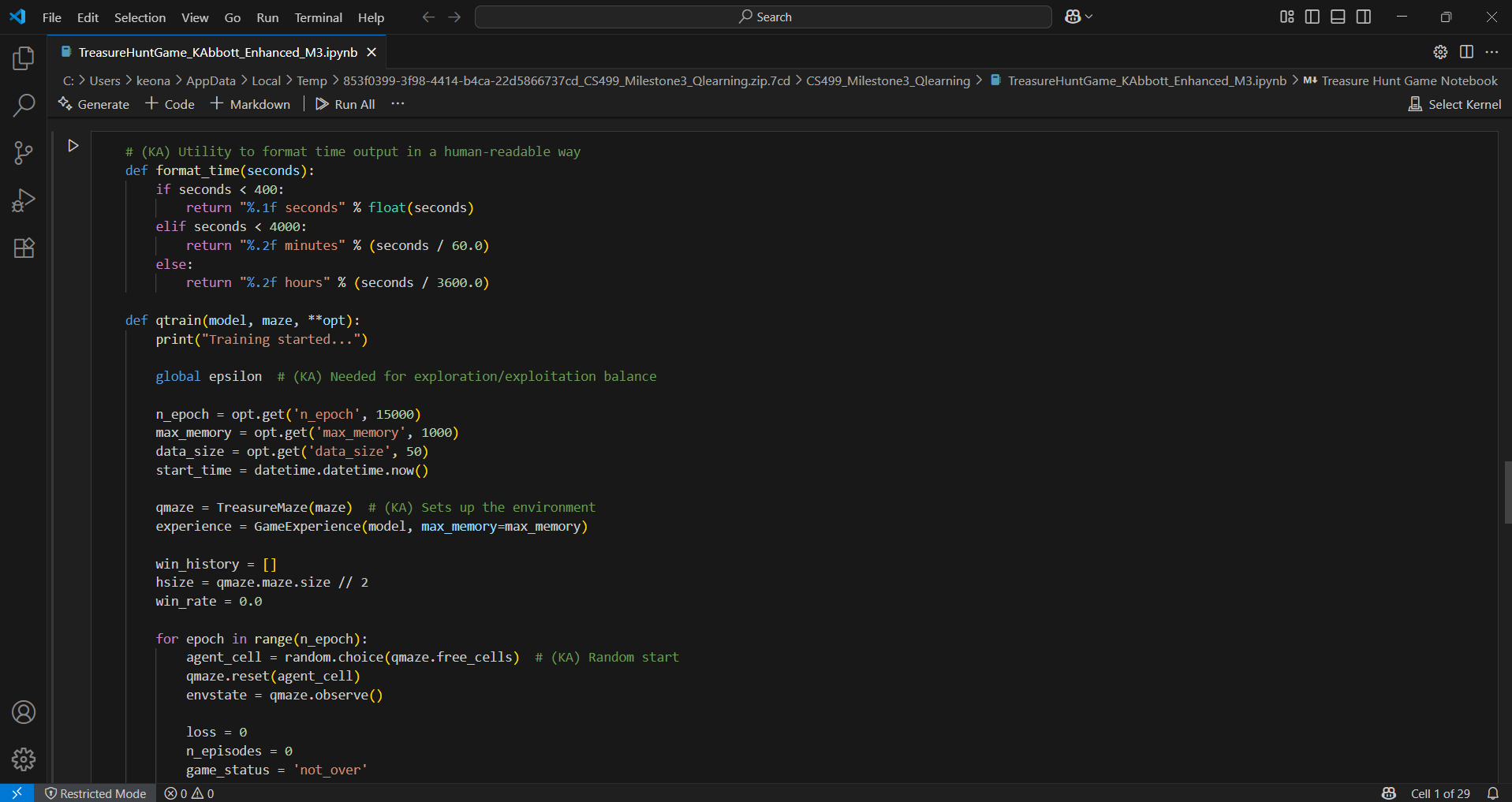Image resolution: width=1512 pixels, height=802 pixels.
Task: Split the editor to the right
Action: pos(1466,52)
